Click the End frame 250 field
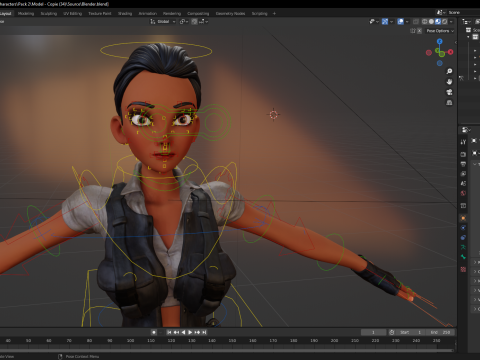Image resolution: width=480 pixels, height=360 pixels. pyautogui.click(x=441, y=332)
